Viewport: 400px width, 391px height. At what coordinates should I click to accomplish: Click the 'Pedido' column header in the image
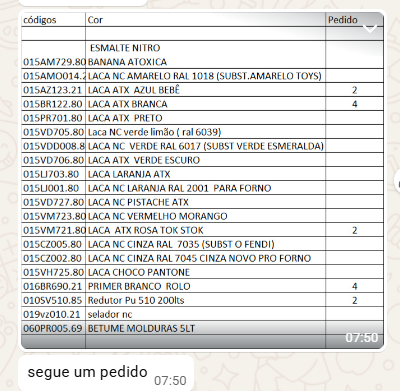[343, 20]
